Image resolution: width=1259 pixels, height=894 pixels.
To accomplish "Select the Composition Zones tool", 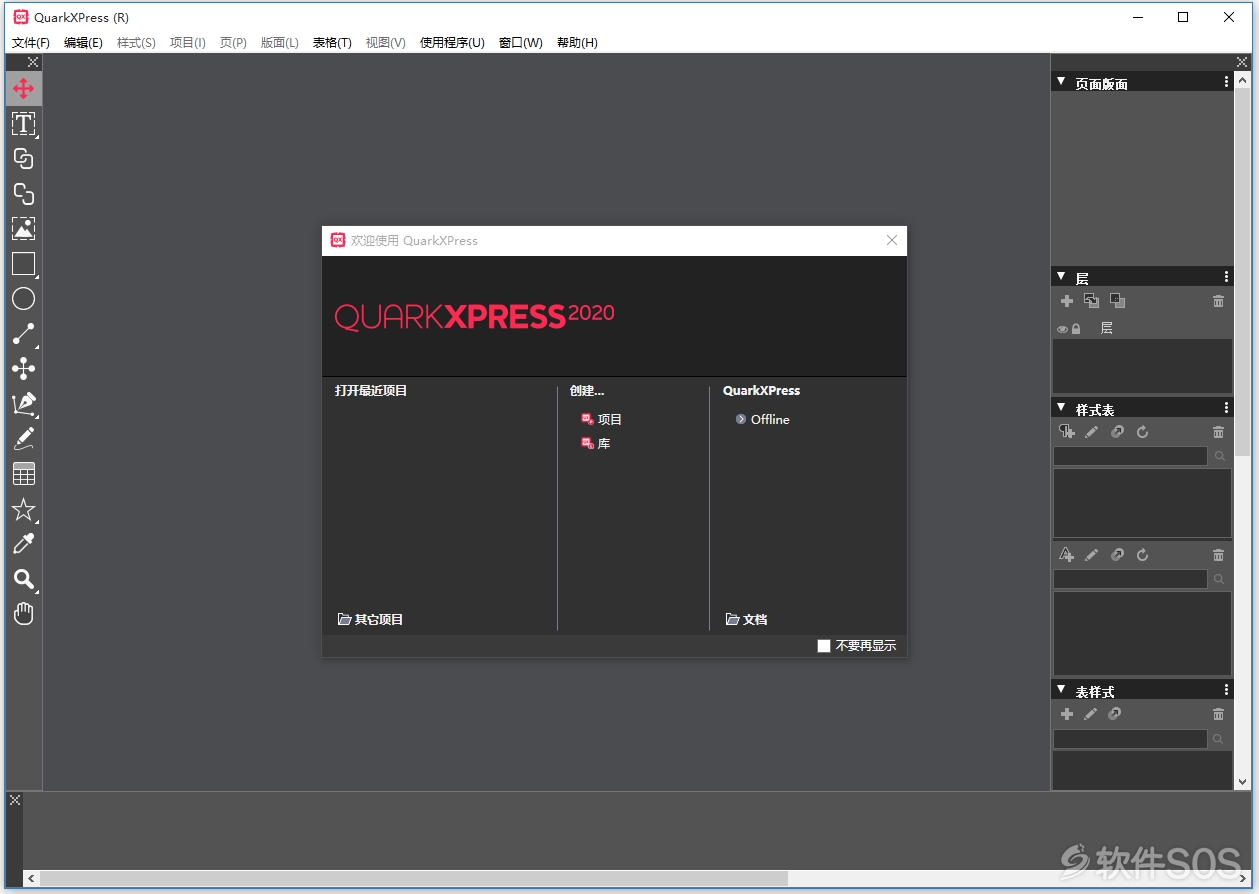I will click(23, 369).
